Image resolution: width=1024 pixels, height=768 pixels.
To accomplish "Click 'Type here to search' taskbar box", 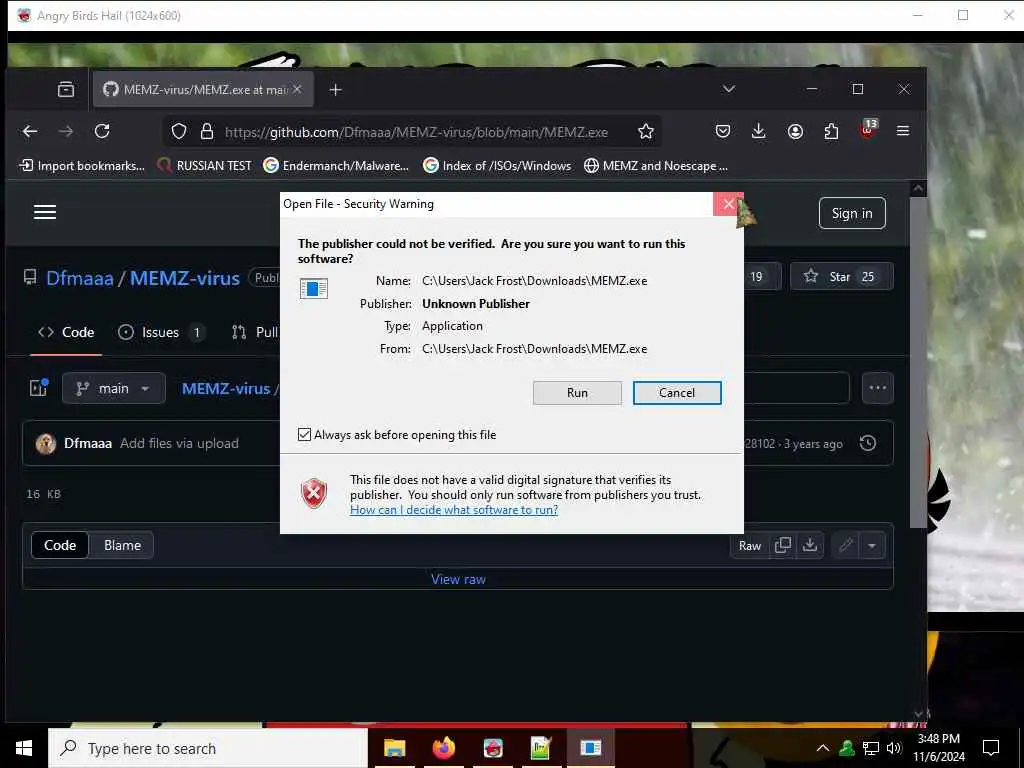I will [x=208, y=748].
